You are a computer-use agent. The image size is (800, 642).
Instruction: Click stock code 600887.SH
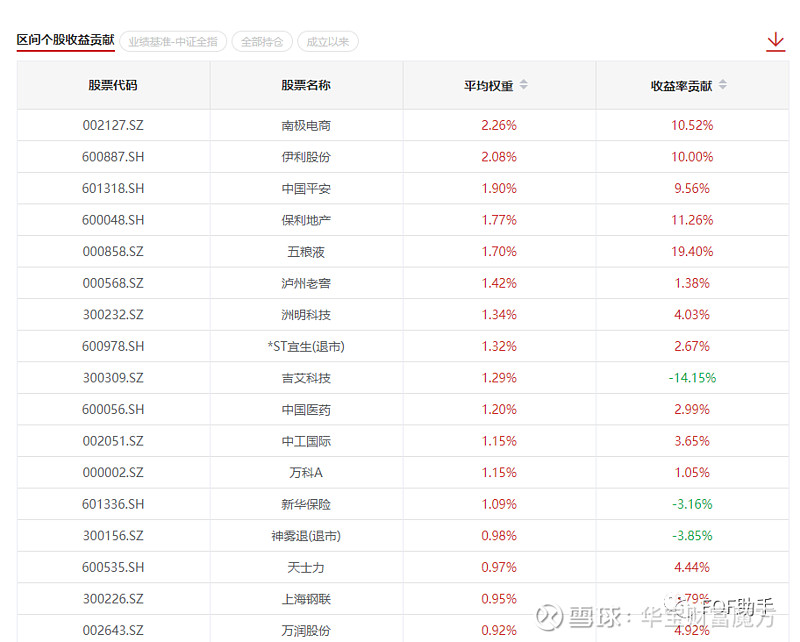113,157
